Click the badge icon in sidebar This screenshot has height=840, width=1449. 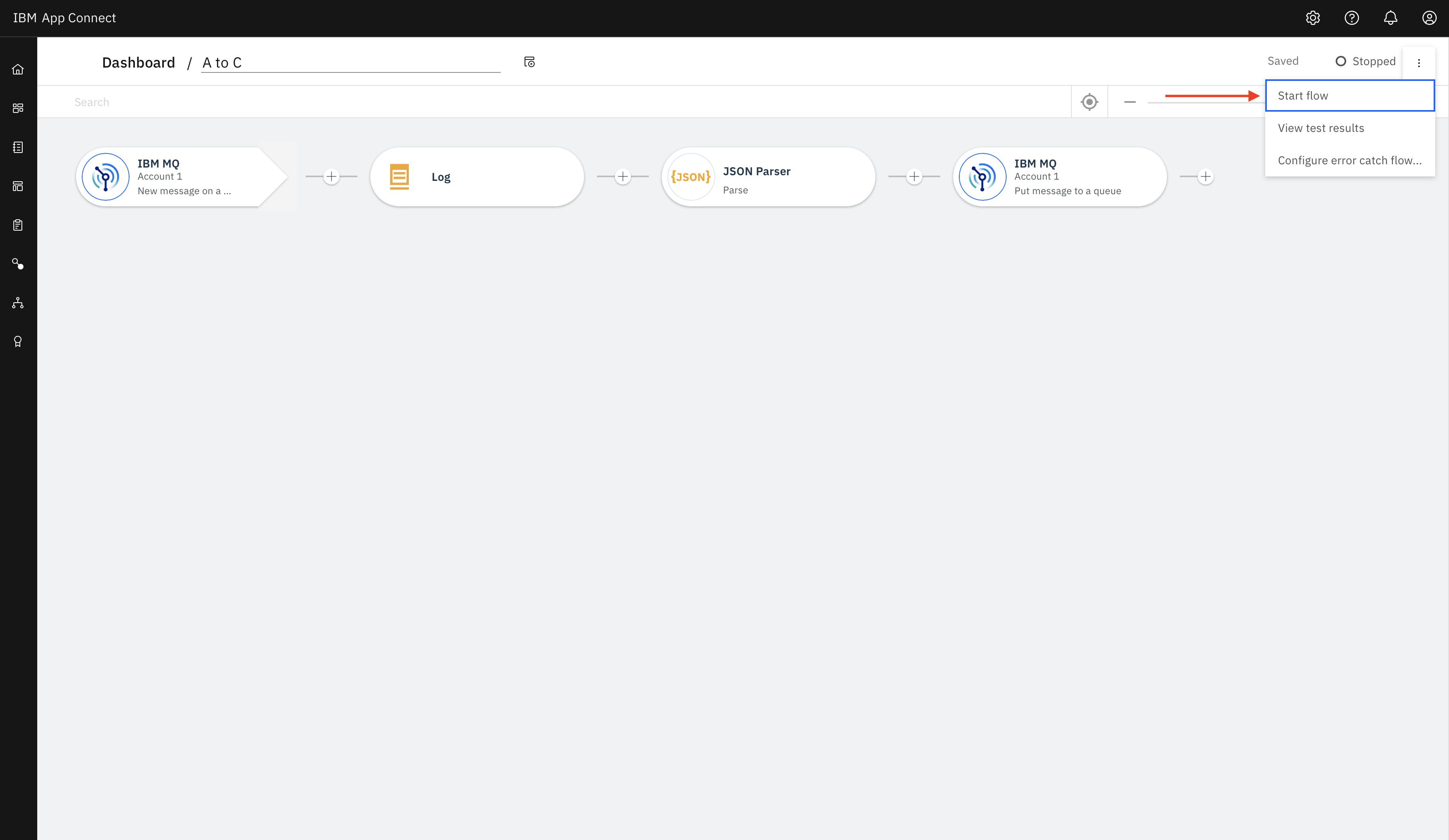point(18,342)
